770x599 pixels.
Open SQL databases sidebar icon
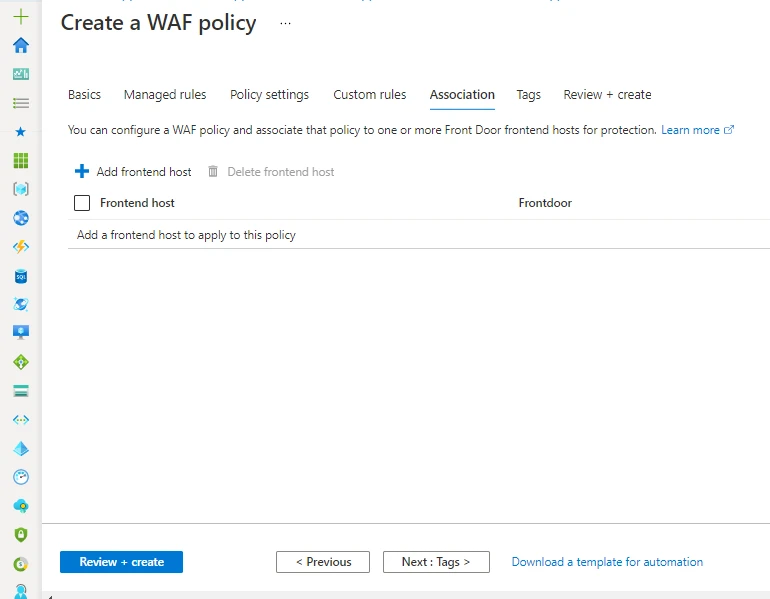[x=21, y=276]
